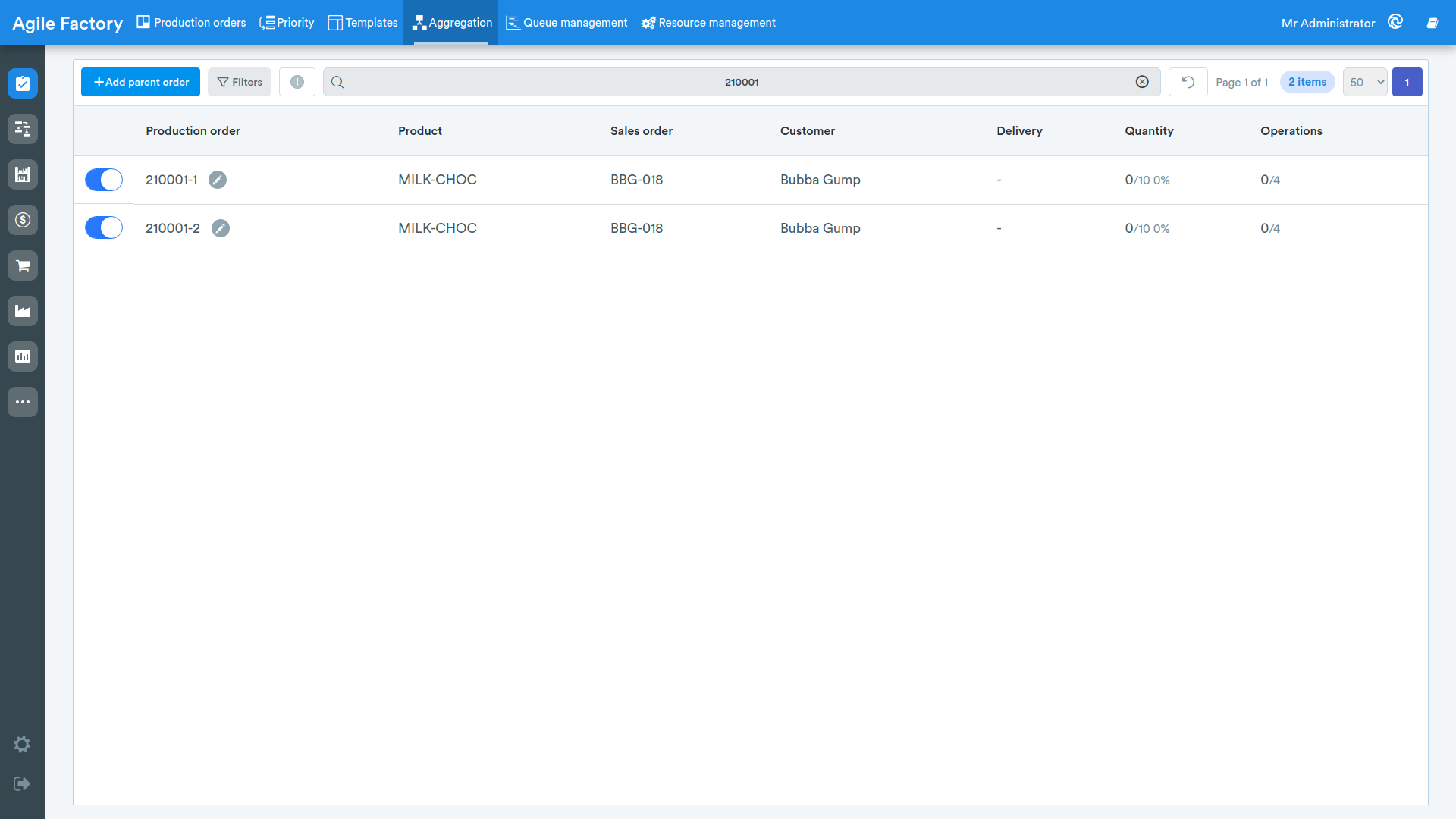Click the 2 items badge
The width and height of the screenshot is (1456, 819).
1307,82
